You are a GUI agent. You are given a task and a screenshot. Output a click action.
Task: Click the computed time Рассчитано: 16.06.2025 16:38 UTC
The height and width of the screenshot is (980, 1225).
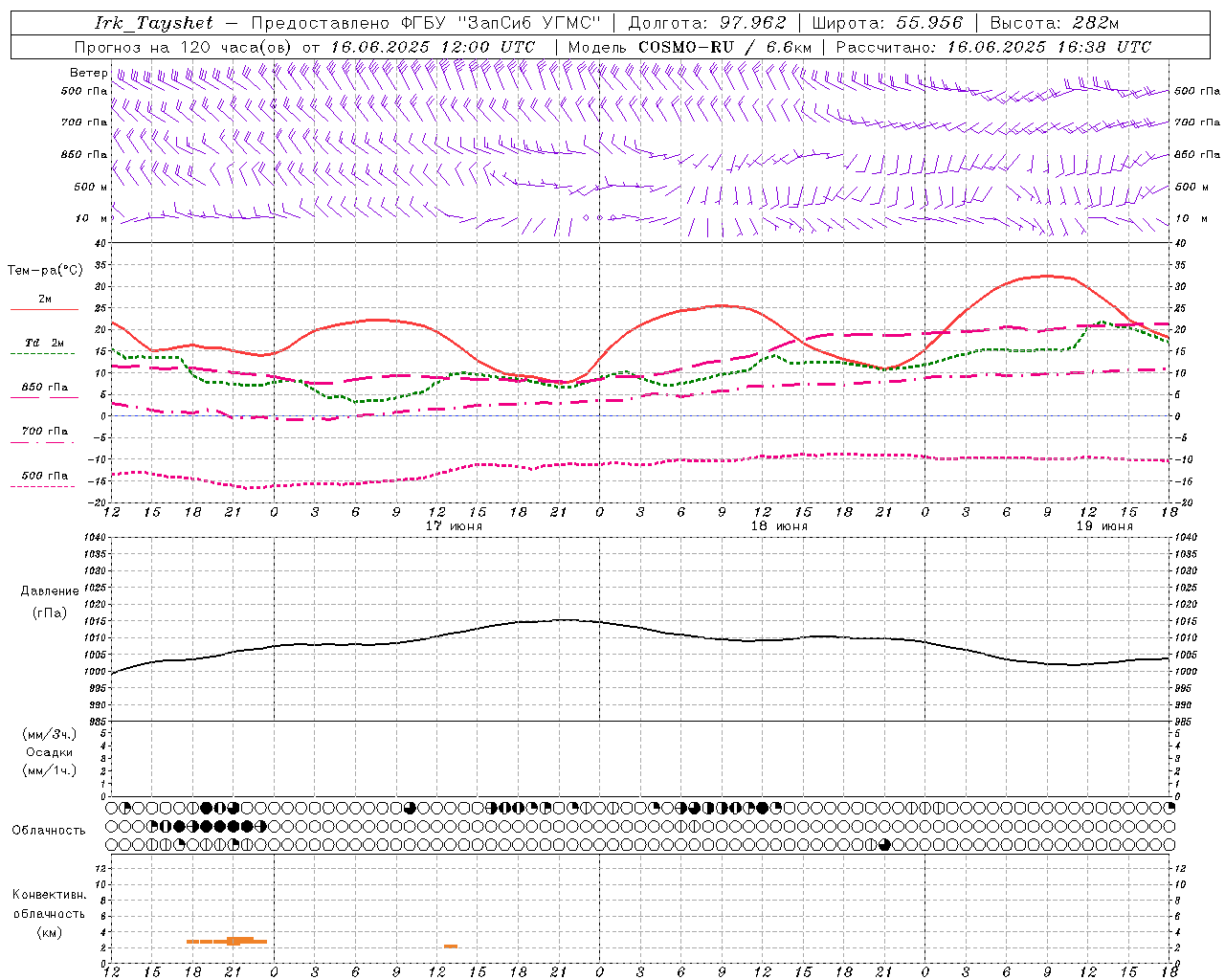click(993, 47)
